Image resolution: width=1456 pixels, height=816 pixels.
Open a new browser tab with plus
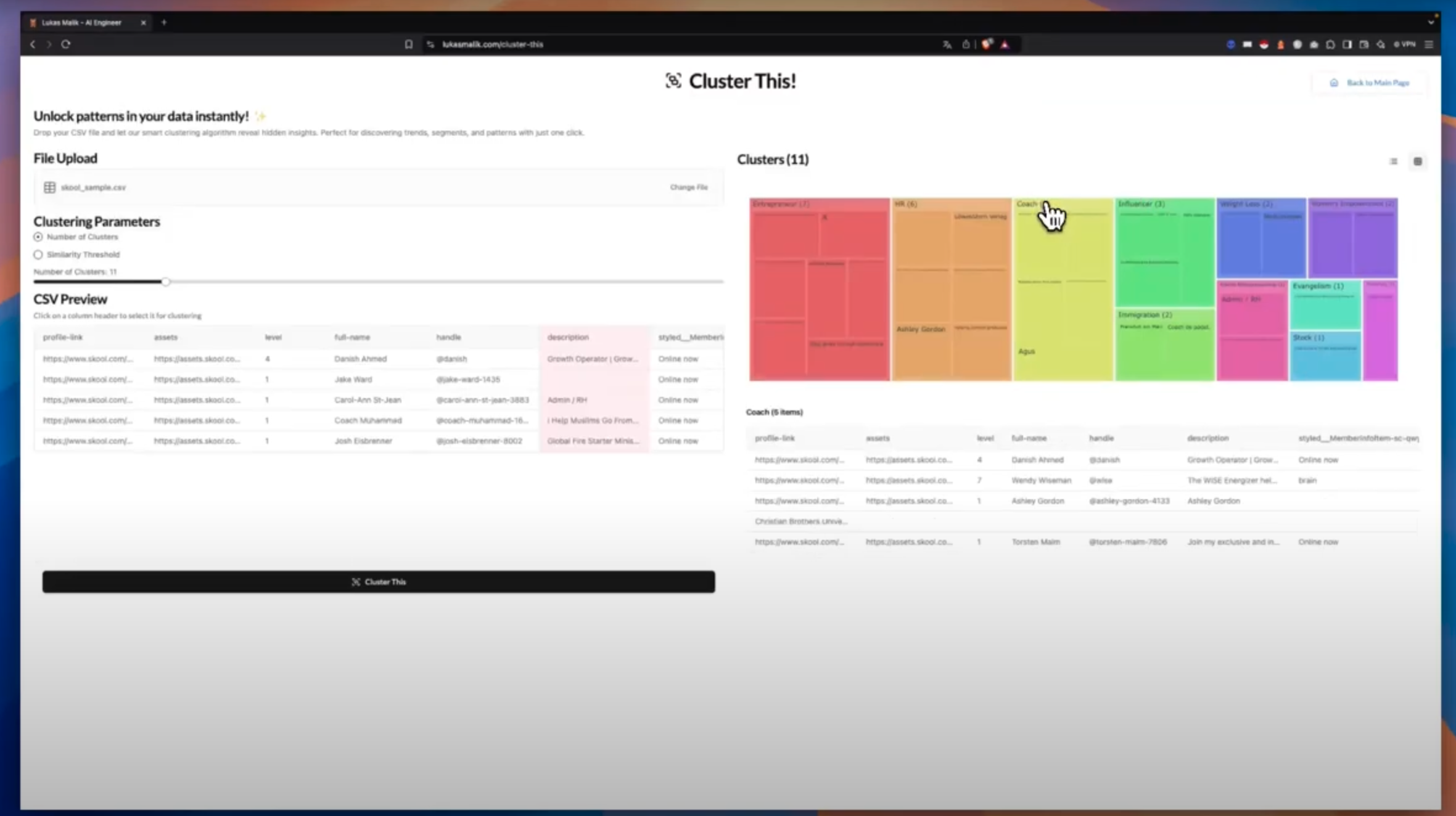(x=164, y=22)
